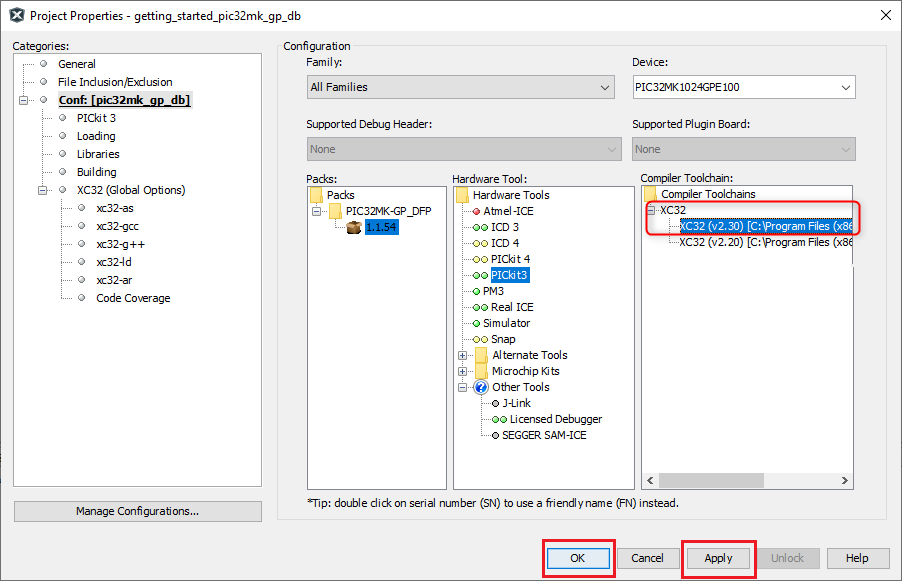Open the Family dropdown
902x581 pixels.
point(460,87)
